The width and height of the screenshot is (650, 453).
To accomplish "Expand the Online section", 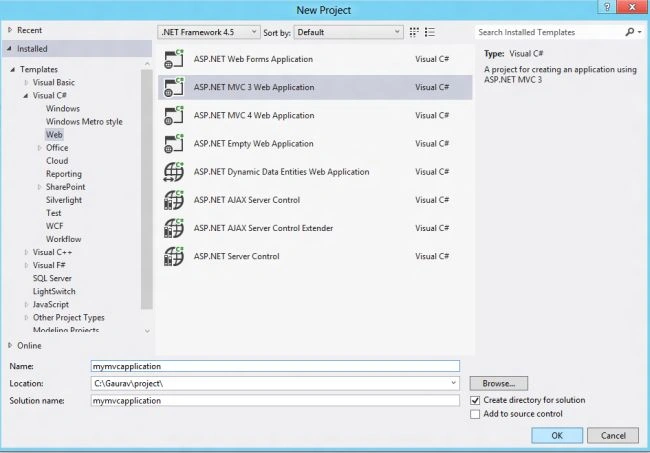I will 10,345.
